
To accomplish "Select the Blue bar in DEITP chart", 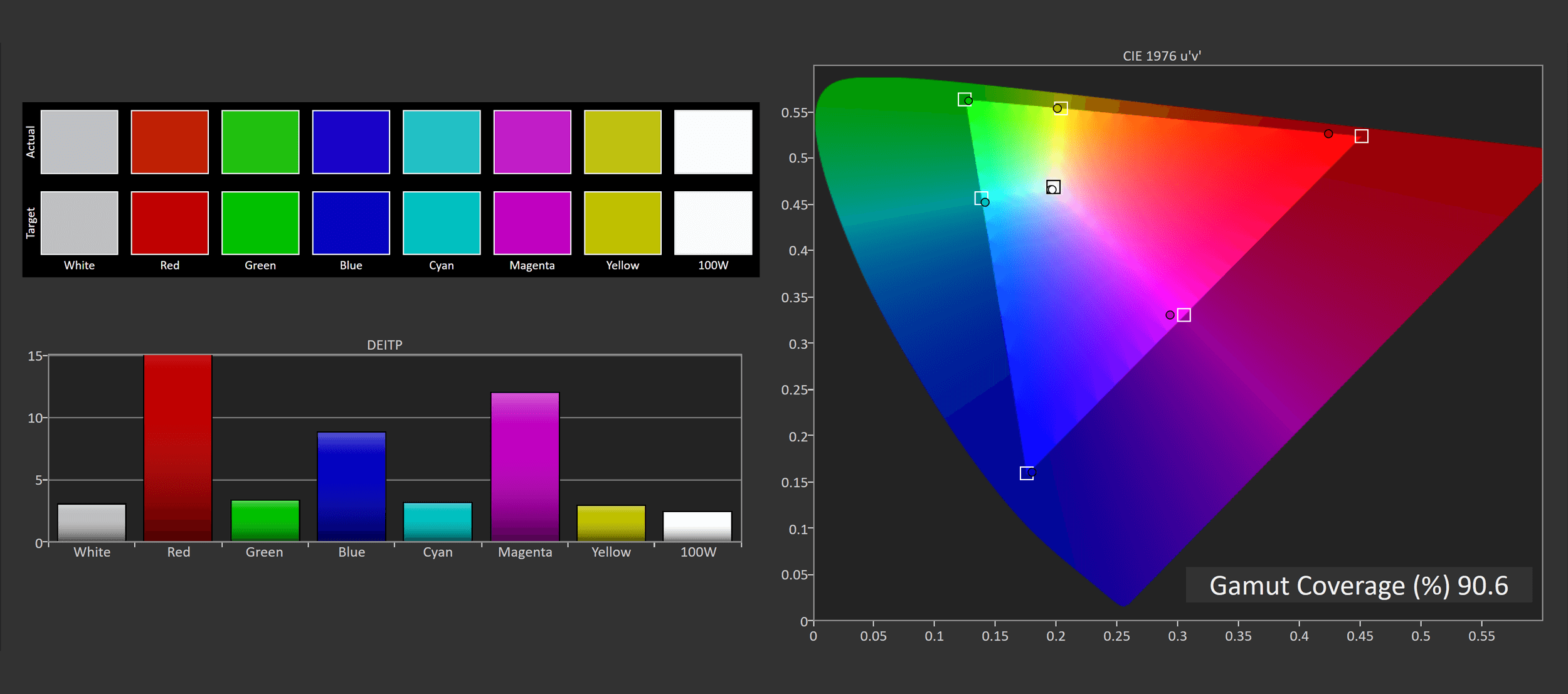I will click(x=351, y=486).
